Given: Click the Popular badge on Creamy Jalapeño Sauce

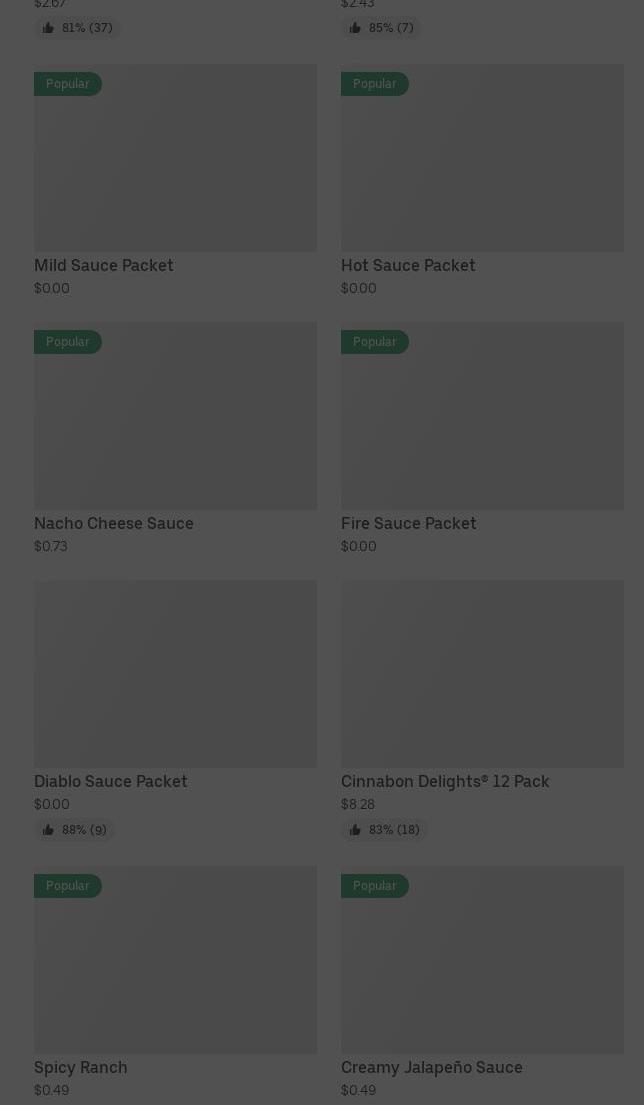Looking at the screenshot, I should click(375, 886).
